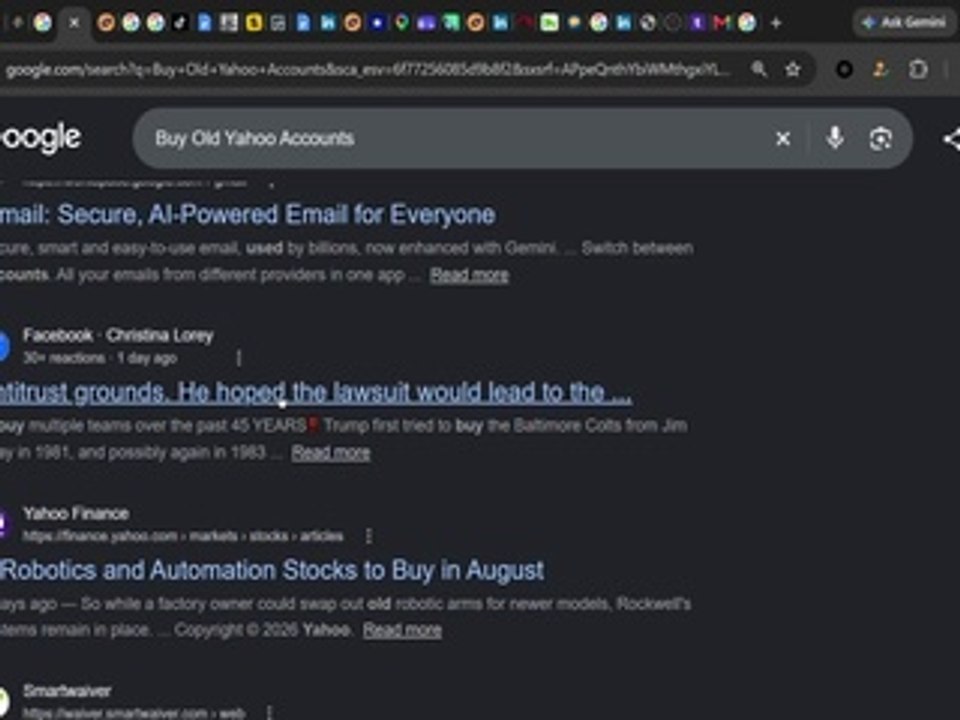Open more options for the Facebook result
The height and width of the screenshot is (720, 960).
239,358
